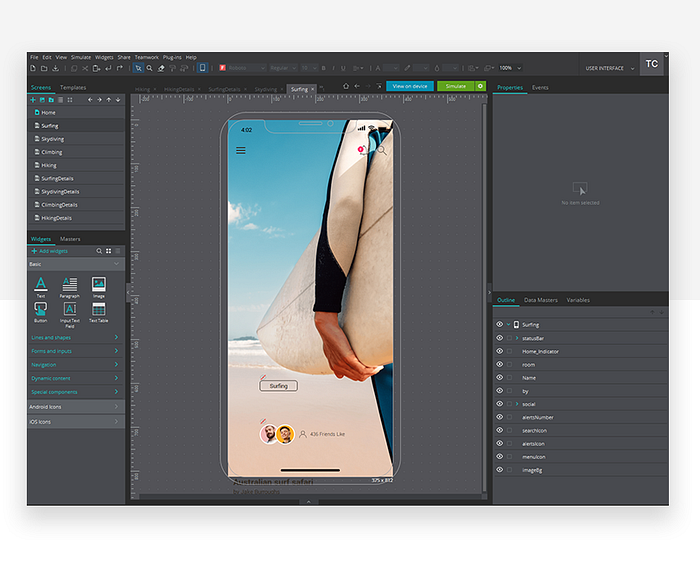Expand Special components widget group

[x=75, y=392]
